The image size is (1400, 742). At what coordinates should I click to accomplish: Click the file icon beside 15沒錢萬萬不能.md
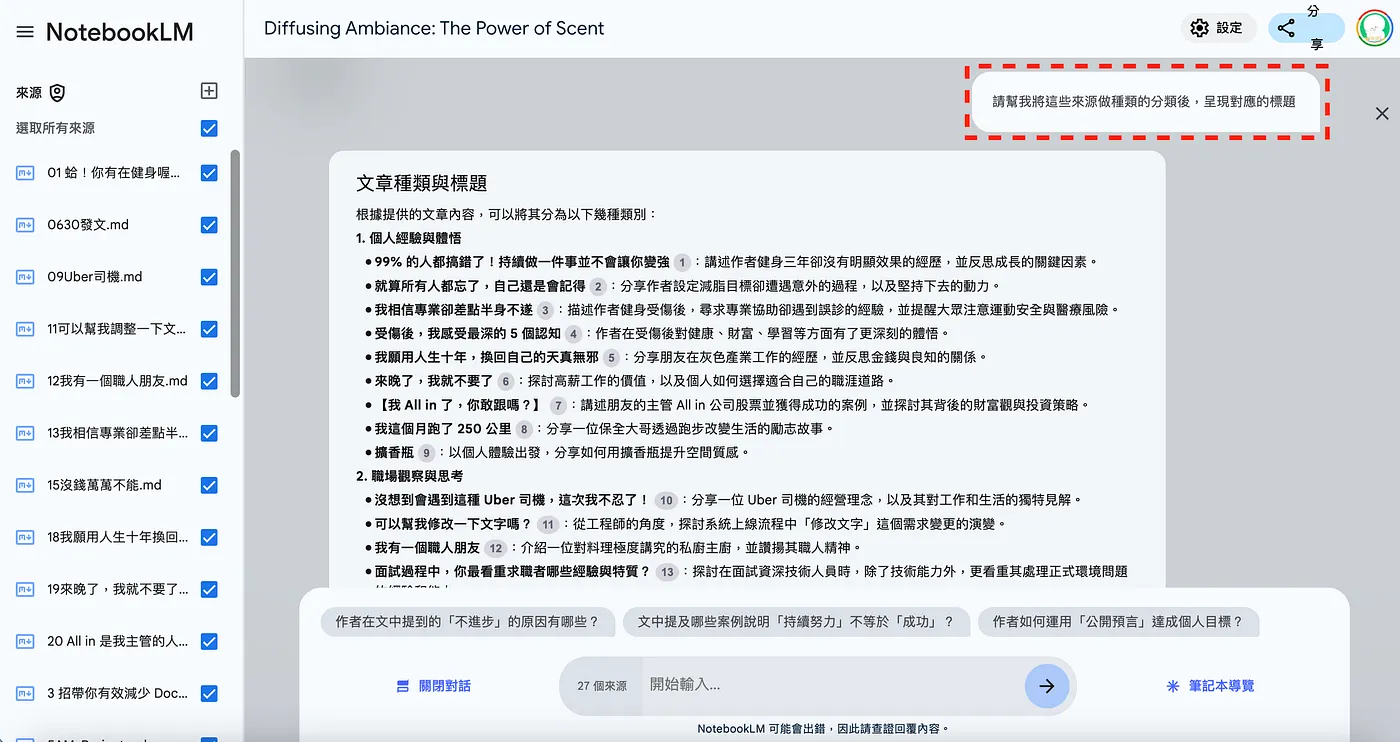[25, 485]
